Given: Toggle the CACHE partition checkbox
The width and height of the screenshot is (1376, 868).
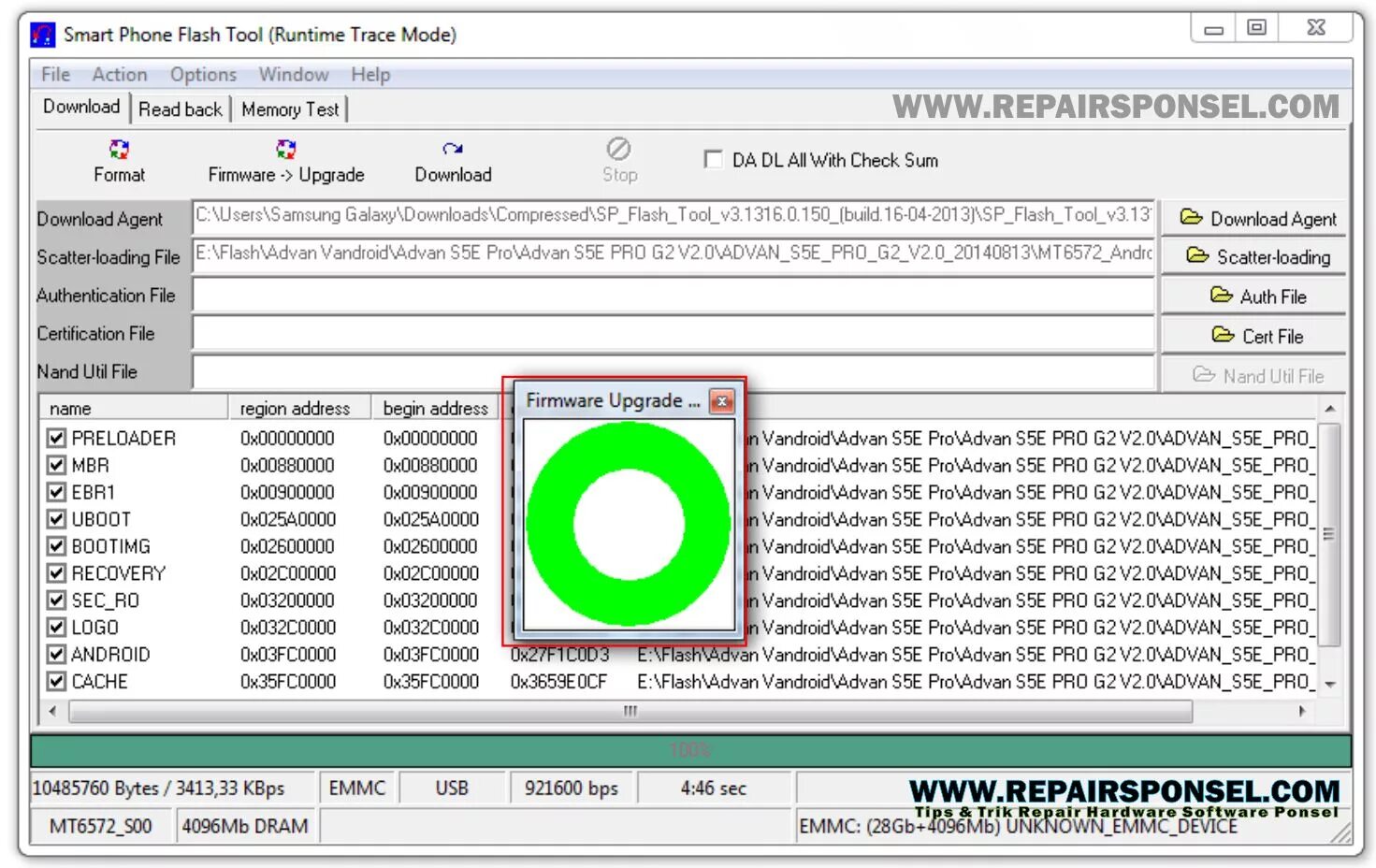Looking at the screenshot, I should (x=57, y=682).
